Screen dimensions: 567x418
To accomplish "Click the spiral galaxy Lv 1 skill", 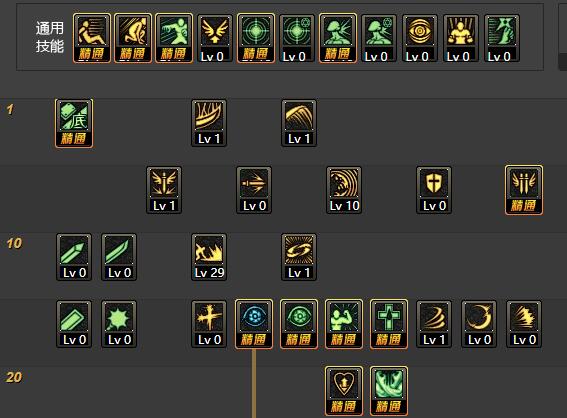I will click(299, 257).
